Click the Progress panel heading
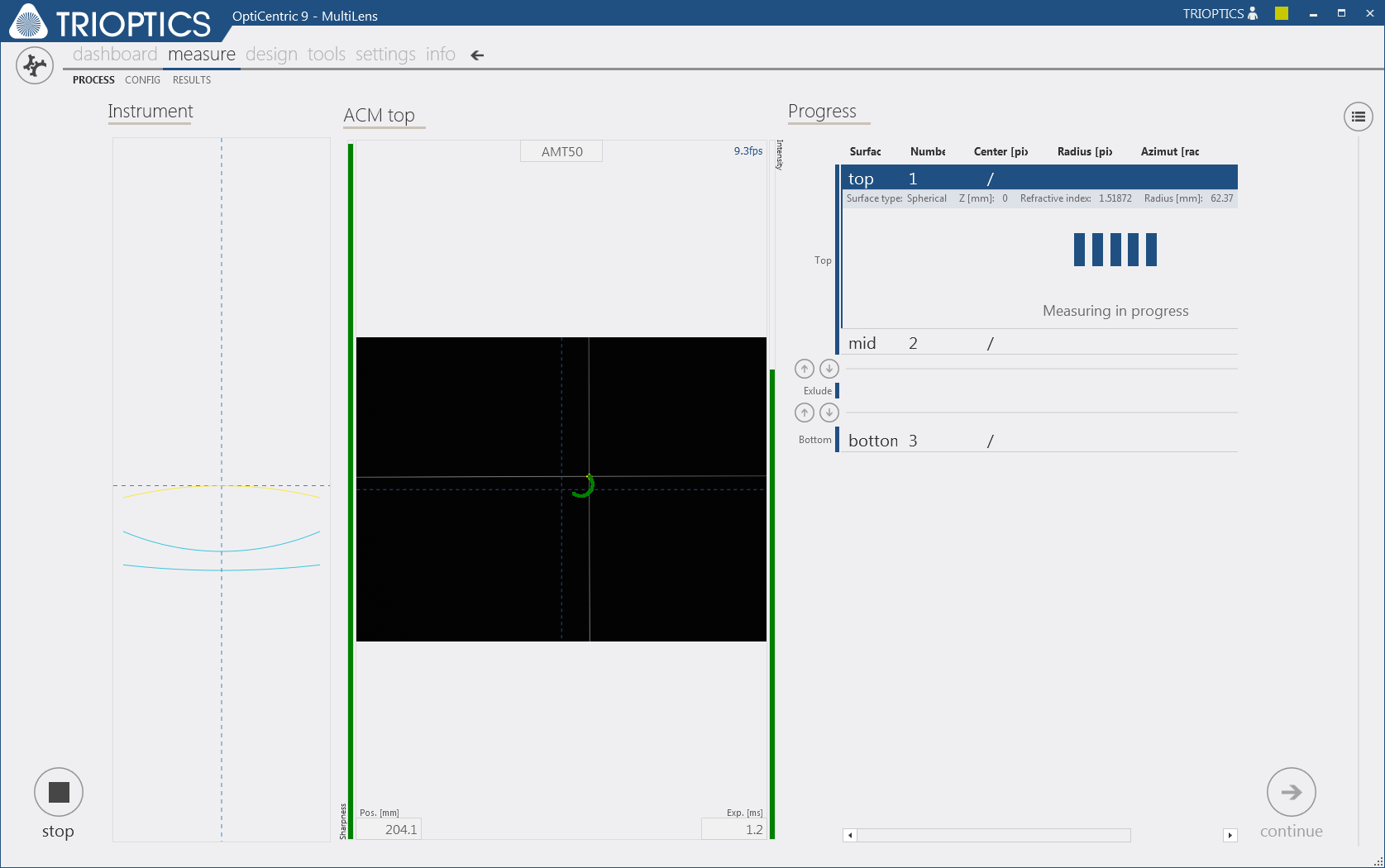 coord(822,111)
